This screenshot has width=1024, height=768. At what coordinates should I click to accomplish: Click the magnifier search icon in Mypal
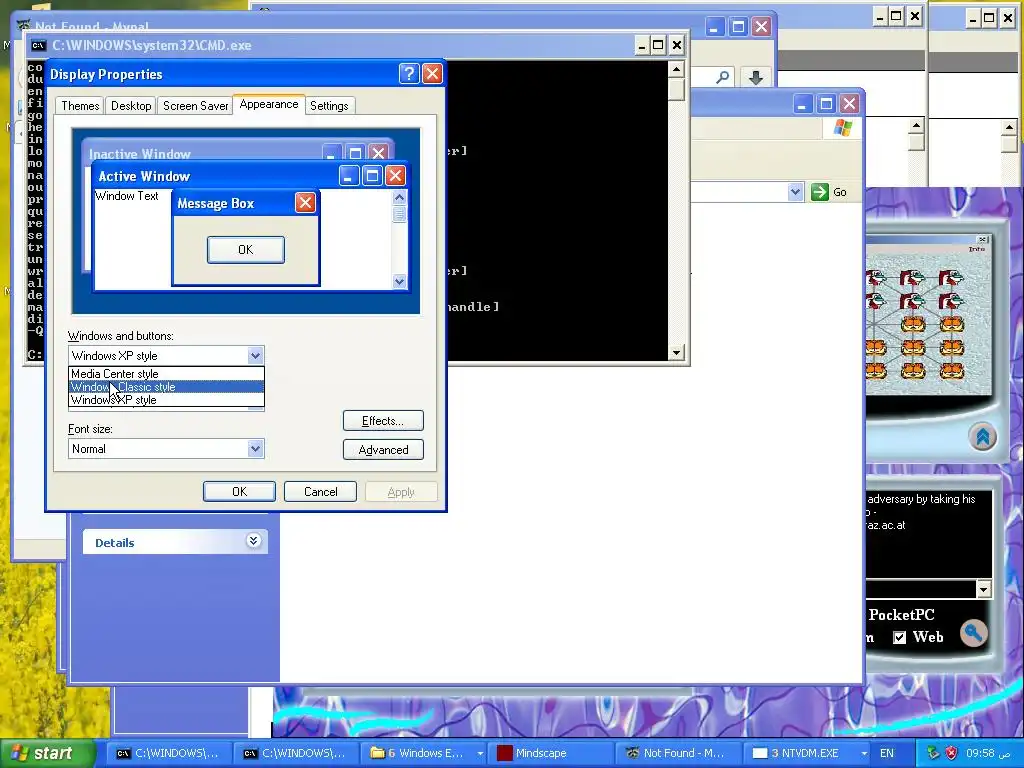722,78
